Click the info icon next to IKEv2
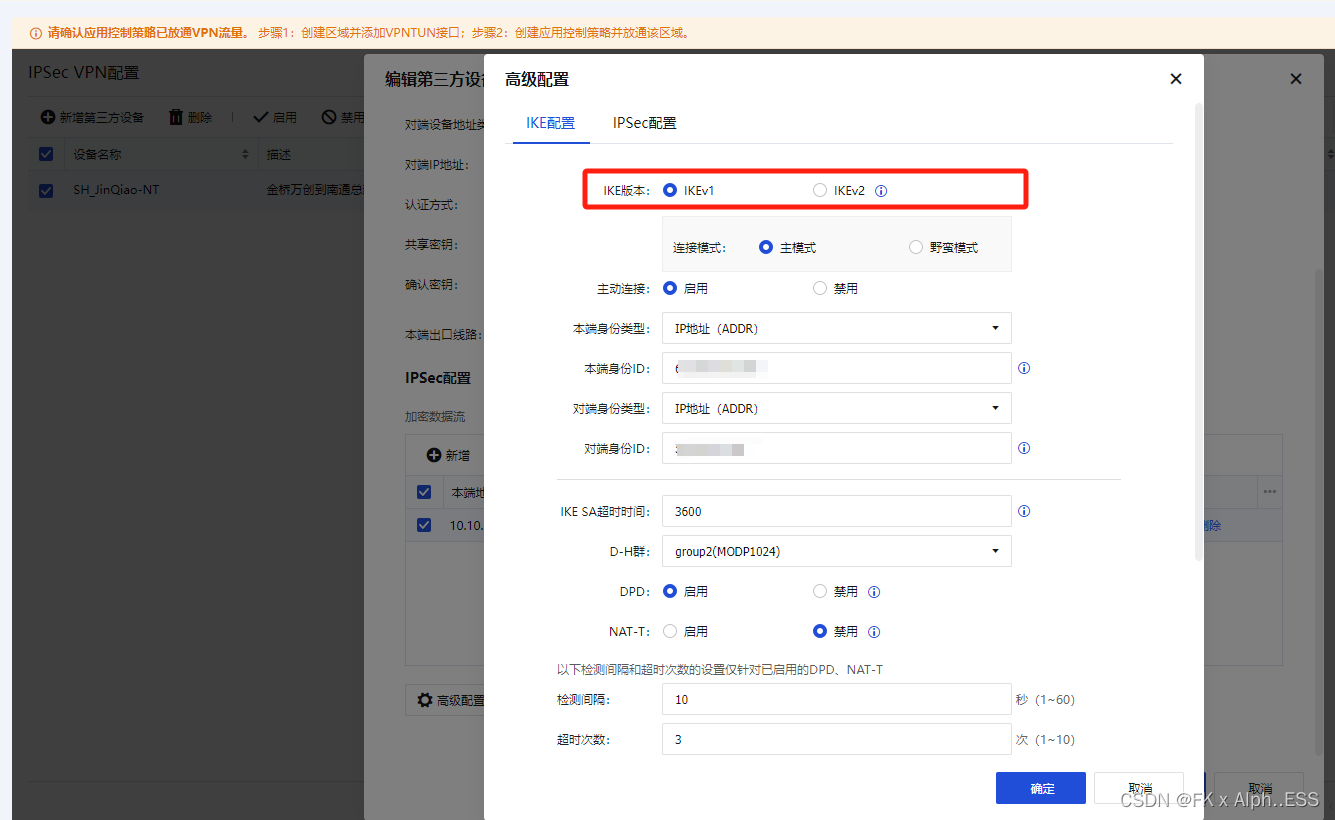 click(881, 190)
